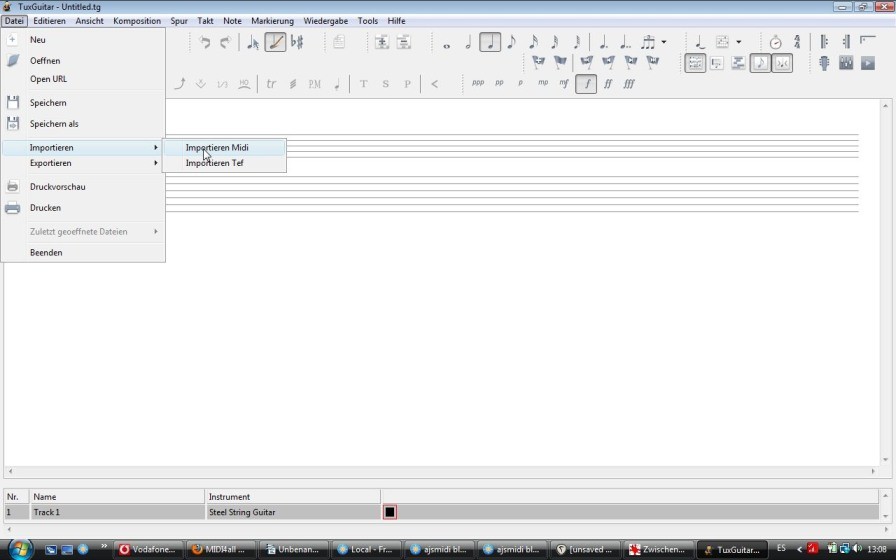The height and width of the screenshot is (560, 896).
Task: Select Oeffnen in the Datei menu
Action: click(x=83, y=61)
